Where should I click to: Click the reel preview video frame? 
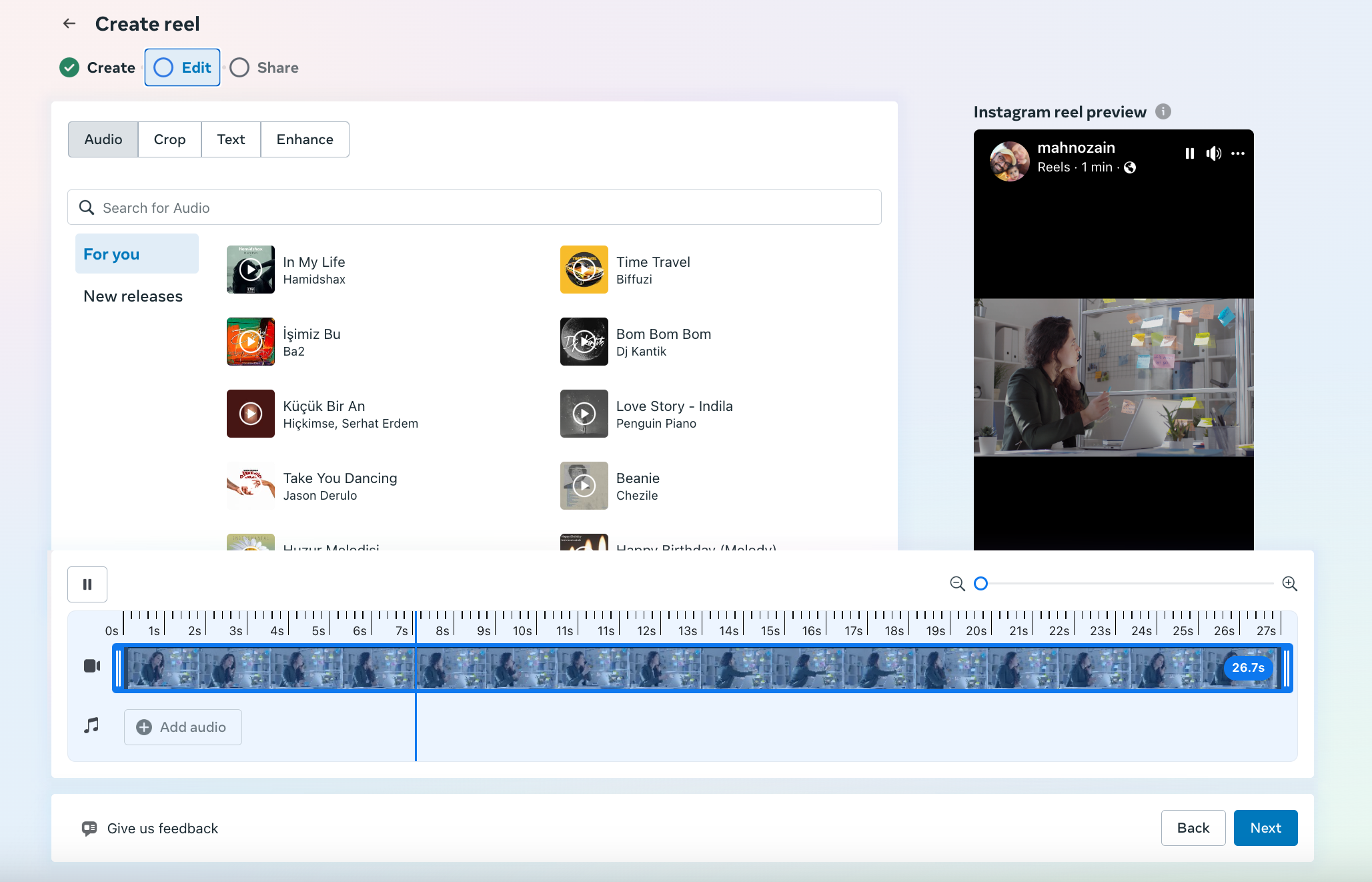(x=1114, y=378)
